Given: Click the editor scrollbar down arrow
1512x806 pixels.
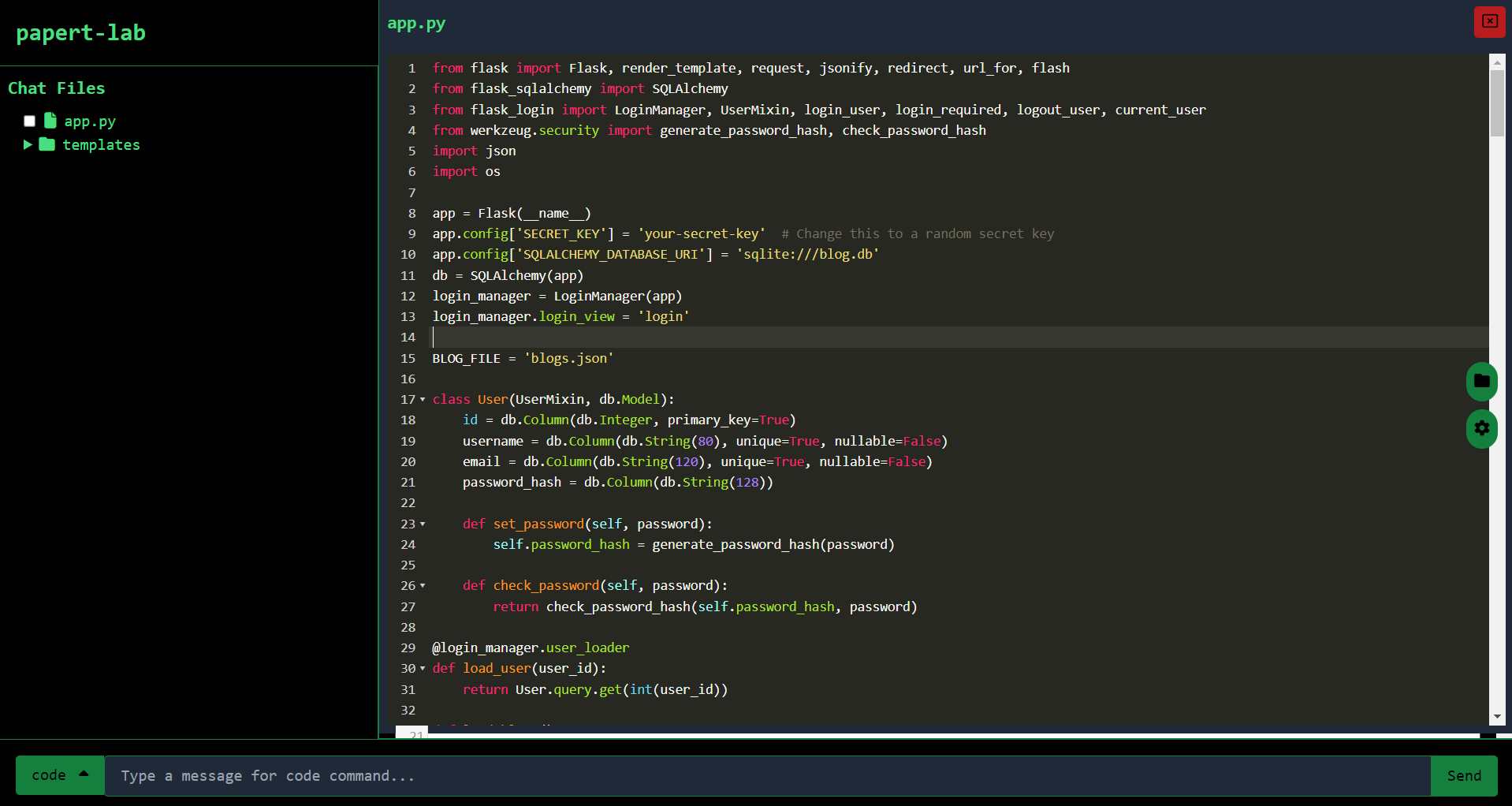Looking at the screenshot, I should click(x=1497, y=716).
